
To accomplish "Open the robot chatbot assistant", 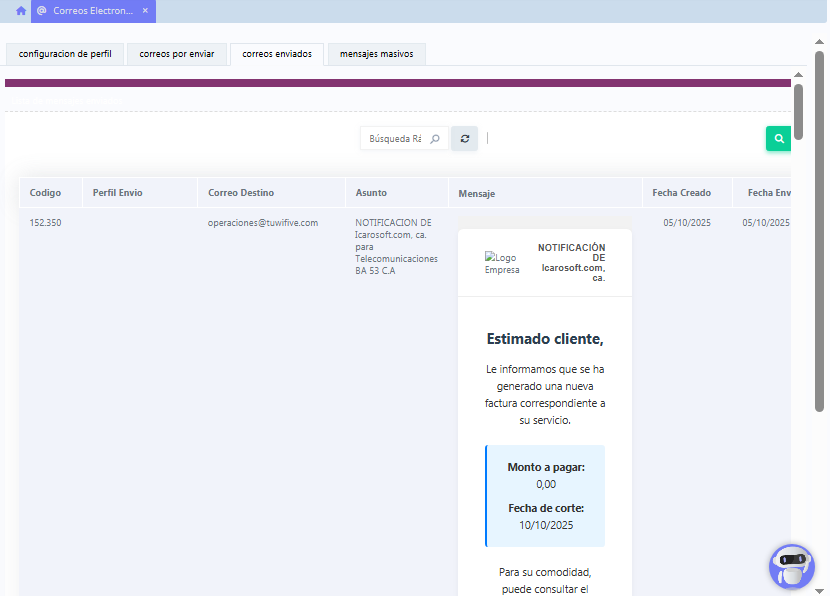I will click(791, 566).
